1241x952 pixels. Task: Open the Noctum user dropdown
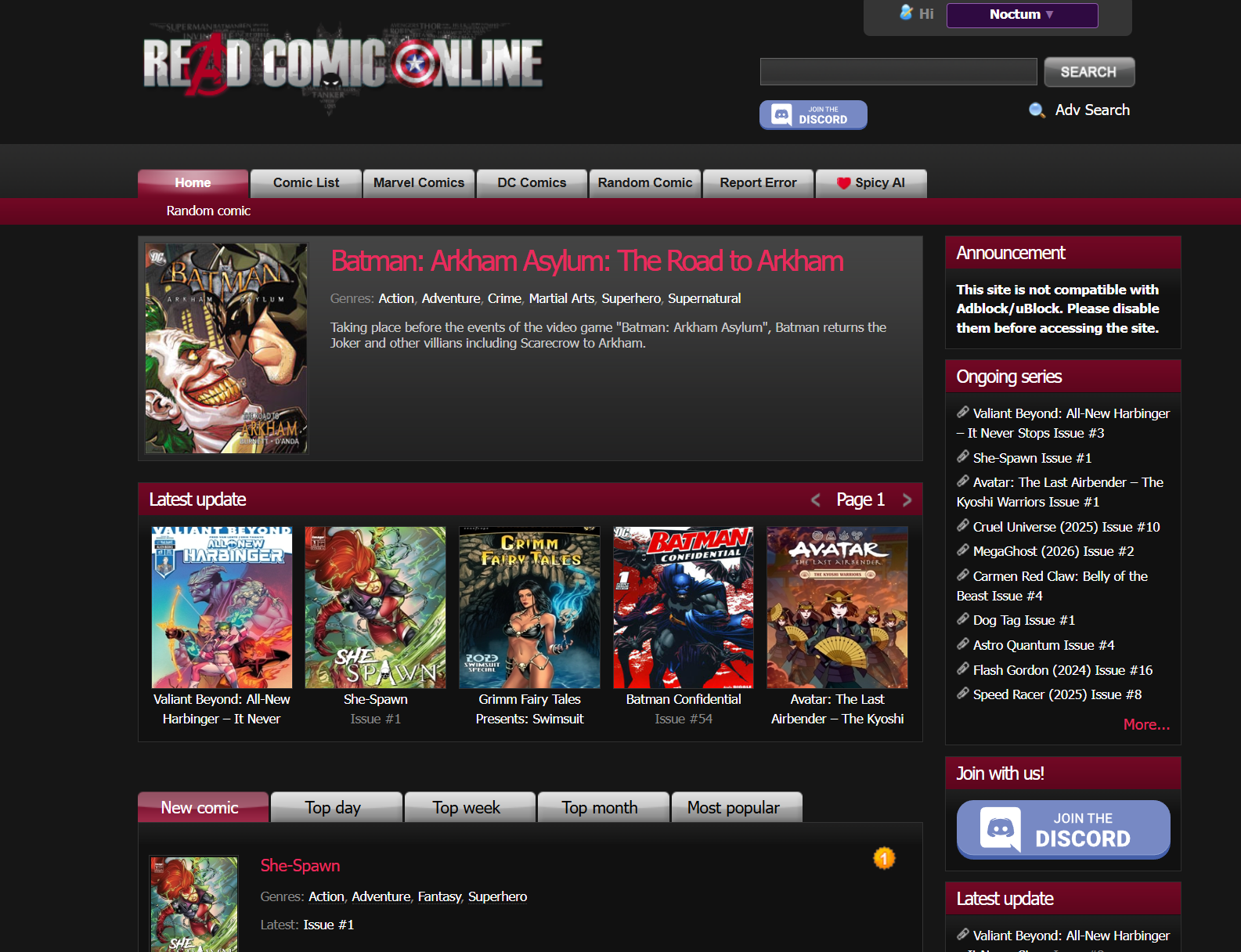tap(1022, 15)
